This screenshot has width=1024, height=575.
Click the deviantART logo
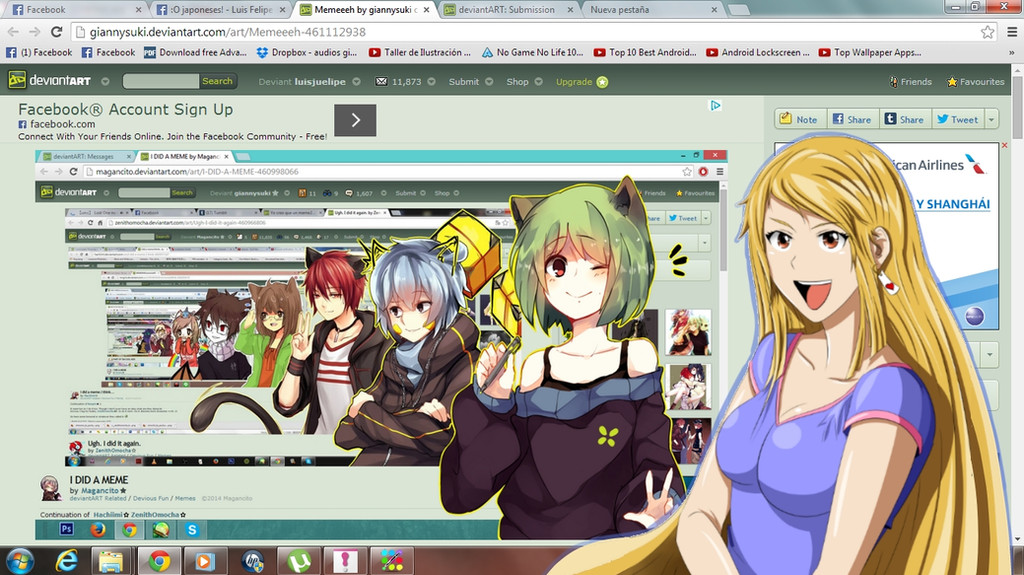[x=50, y=80]
